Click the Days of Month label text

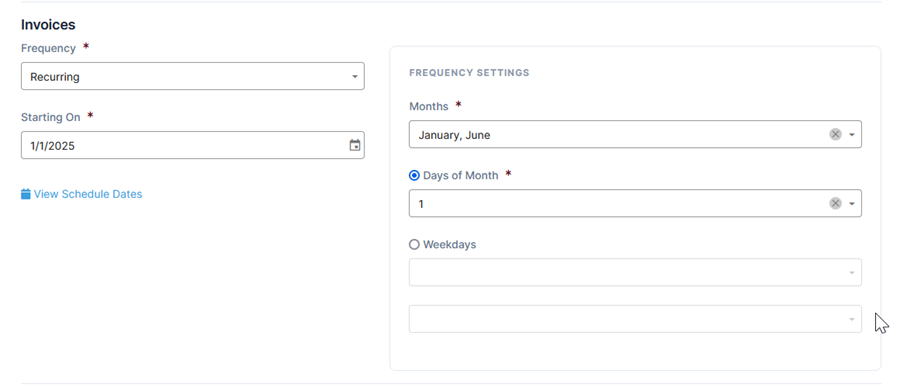[x=460, y=176]
